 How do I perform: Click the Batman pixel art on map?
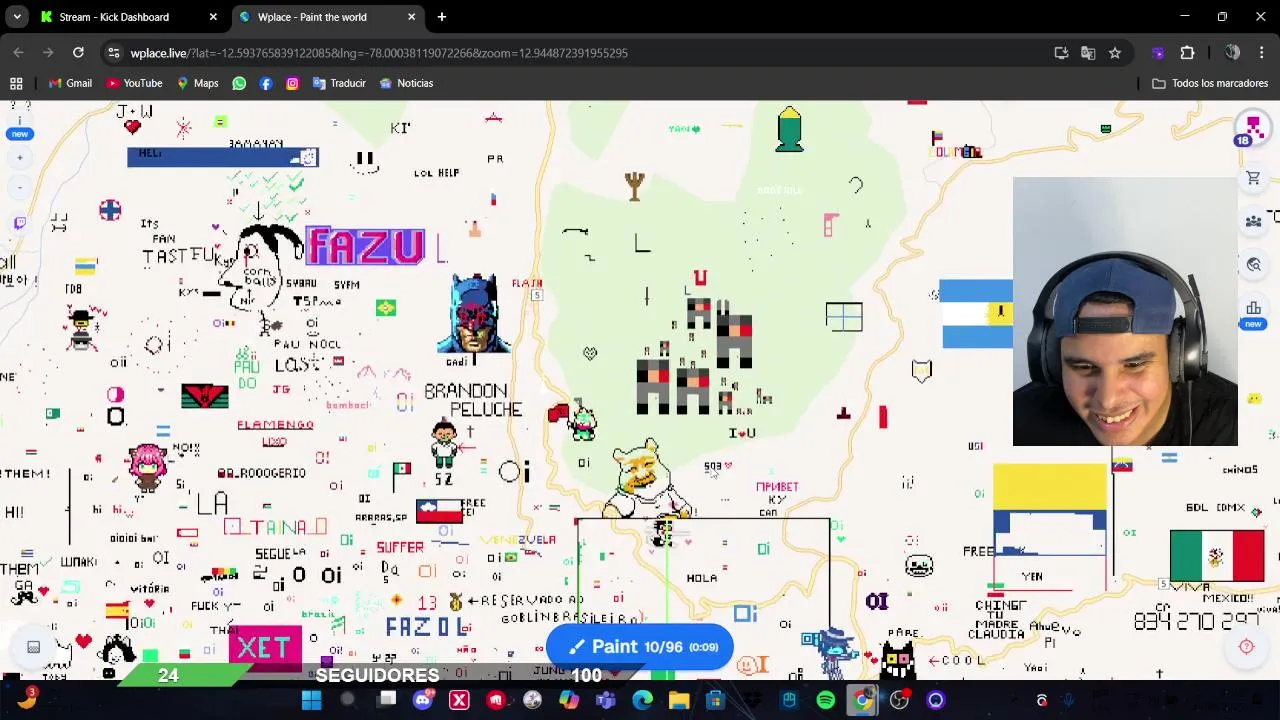pyautogui.click(x=474, y=314)
